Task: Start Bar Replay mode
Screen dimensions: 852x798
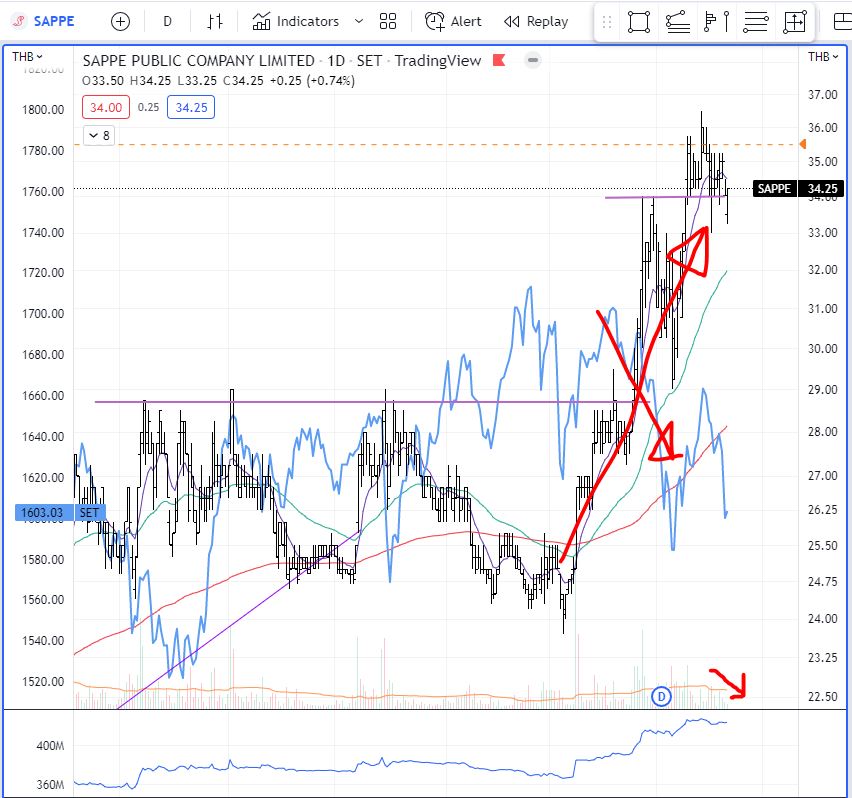Action: click(x=536, y=21)
